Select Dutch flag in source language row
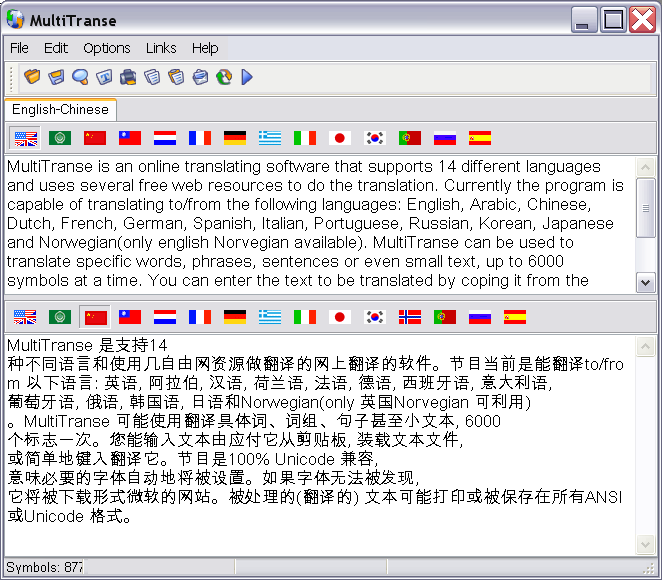The width and height of the screenshot is (662, 580). click(x=165, y=138)
